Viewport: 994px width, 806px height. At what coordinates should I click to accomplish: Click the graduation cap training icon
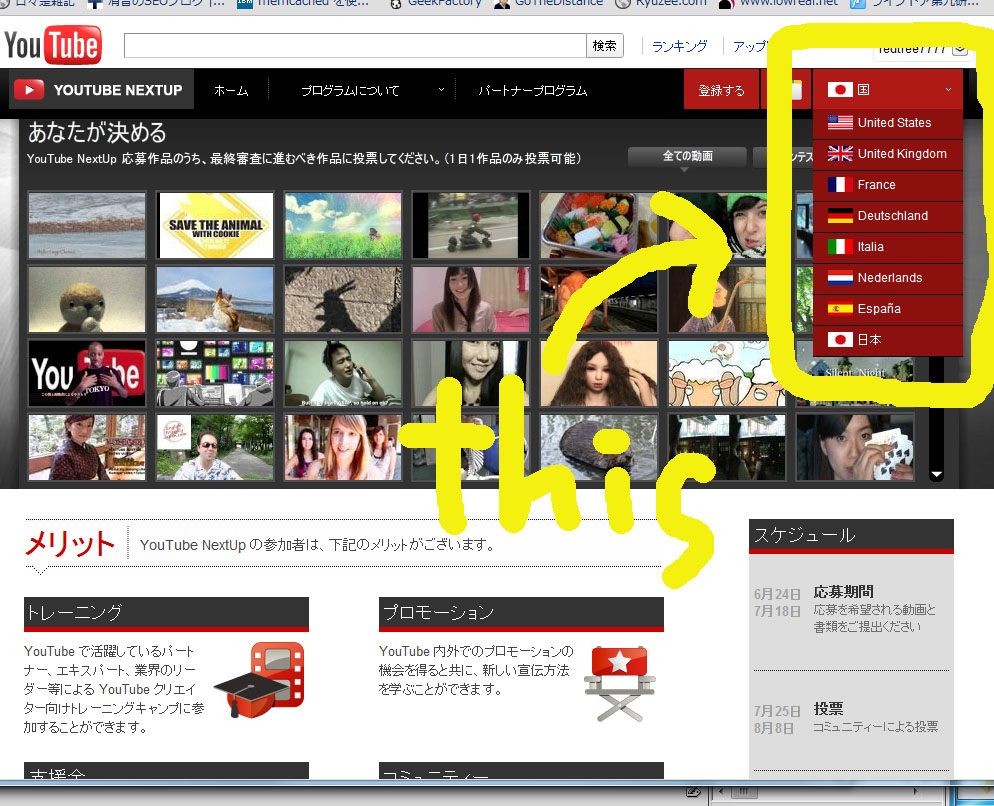(260, 680)
